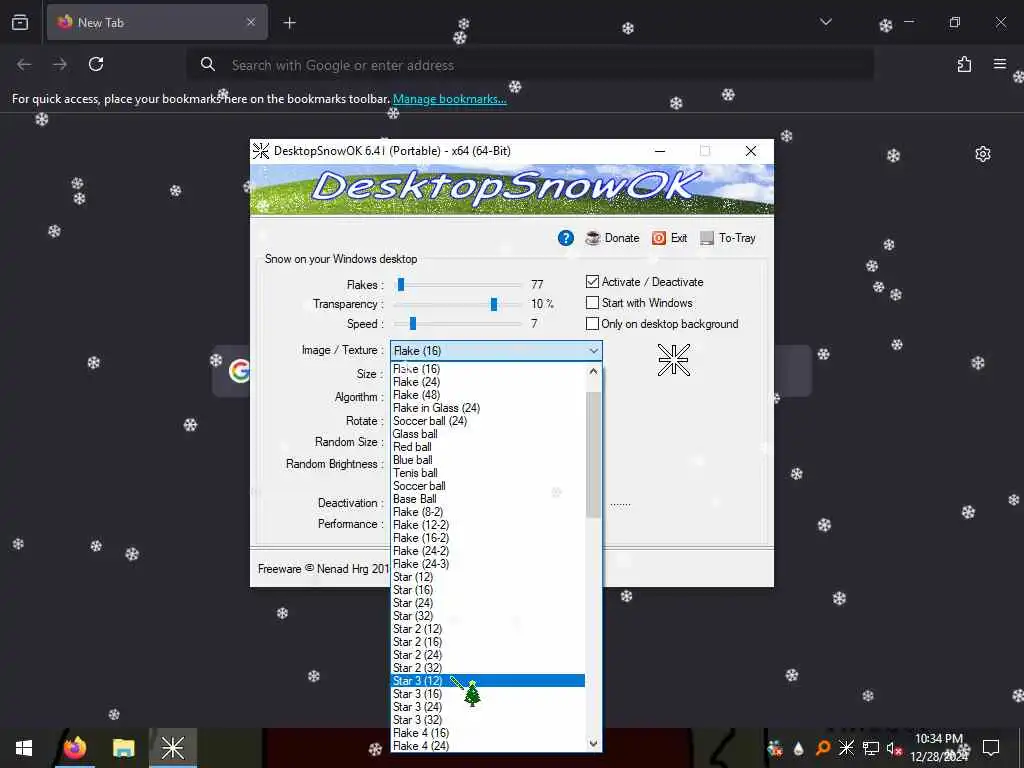Select Flake 4 (16) option

pos(488,733)
